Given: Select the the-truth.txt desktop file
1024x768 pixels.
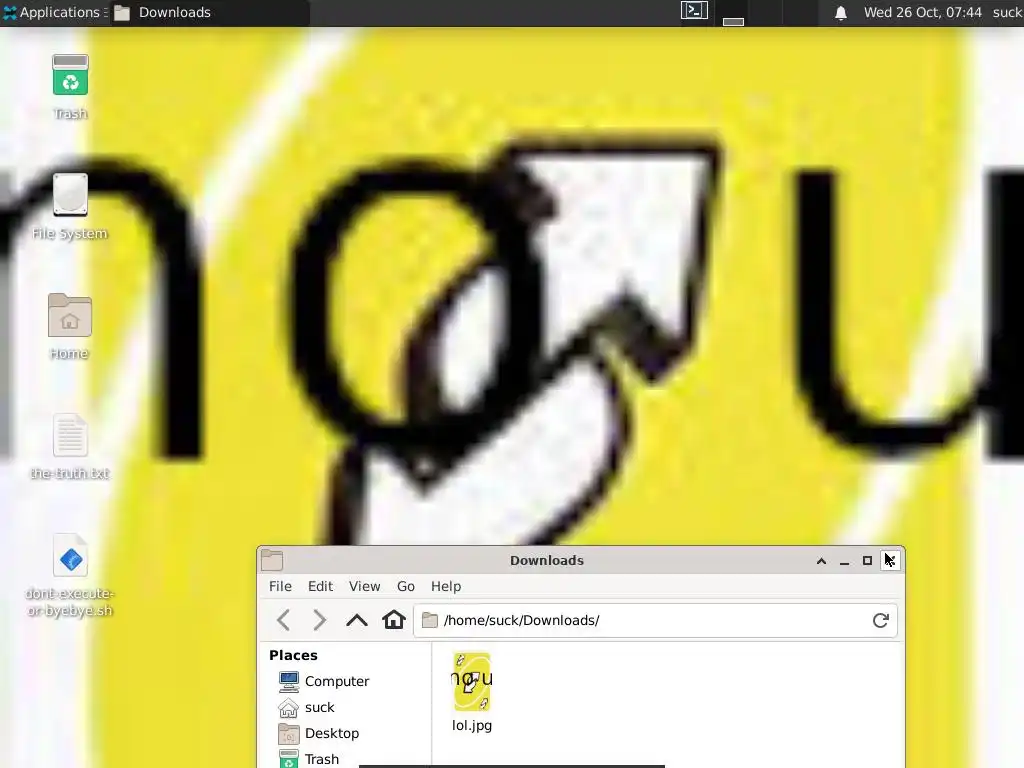Looking at the screenshot, I should [70, 436].
